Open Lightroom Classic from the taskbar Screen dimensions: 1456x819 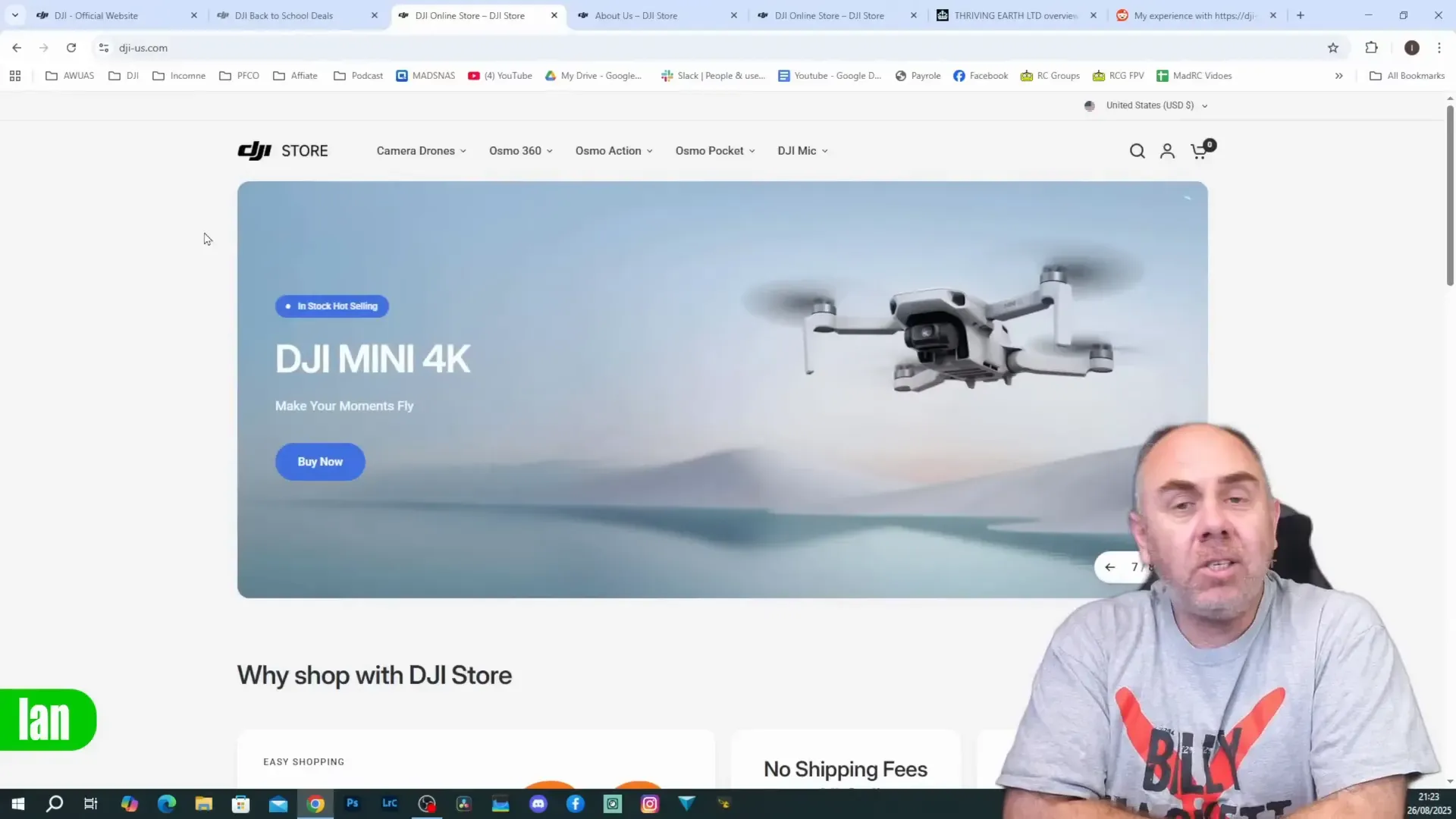390,803
